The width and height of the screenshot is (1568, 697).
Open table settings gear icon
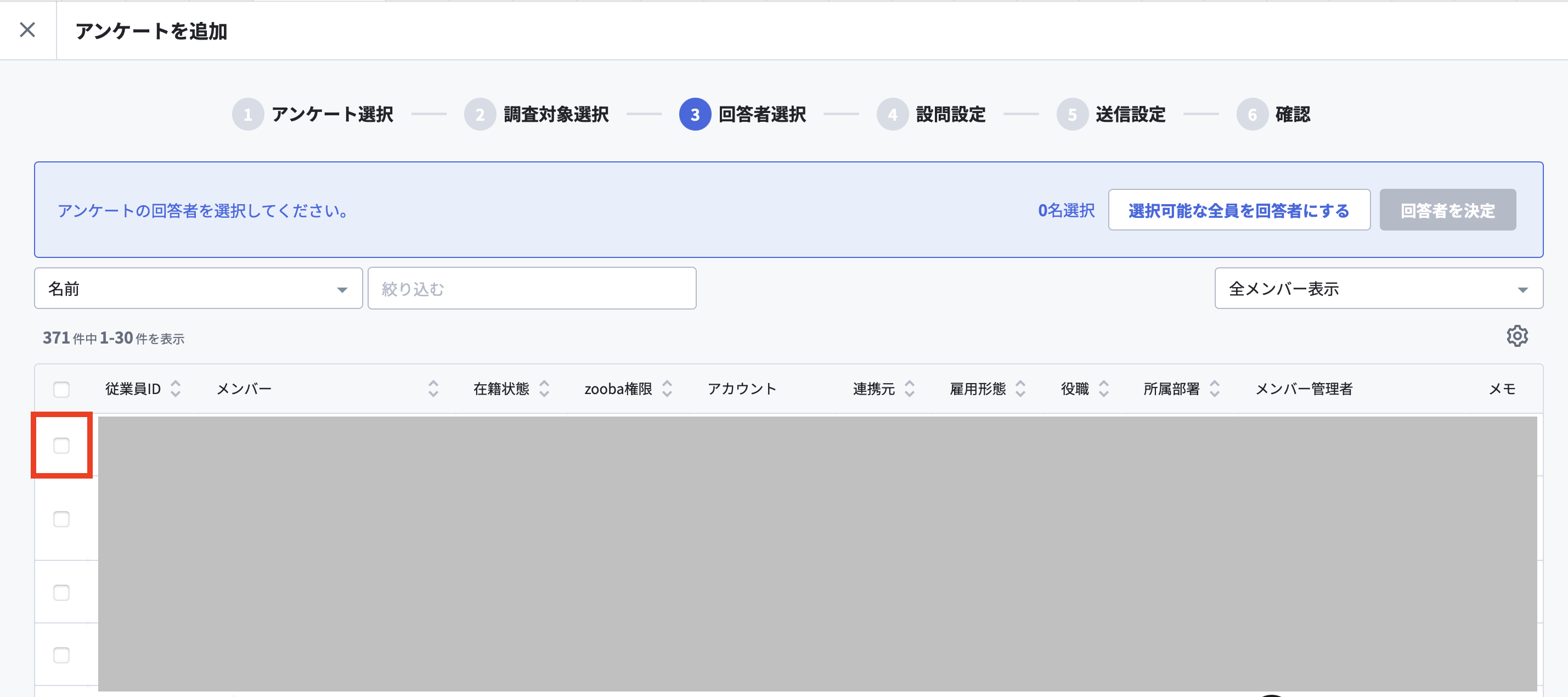(1517, 336)
